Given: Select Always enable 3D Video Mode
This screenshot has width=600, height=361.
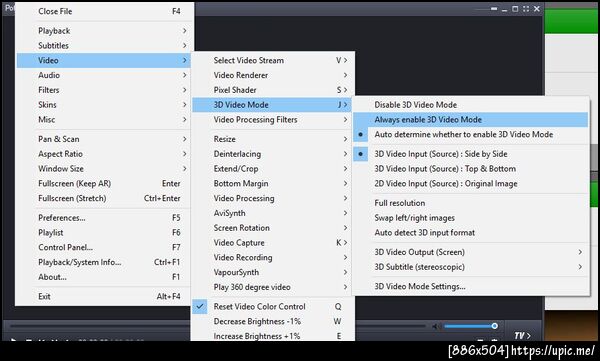Looking at the screenshot, I should [x=471, y=120].
